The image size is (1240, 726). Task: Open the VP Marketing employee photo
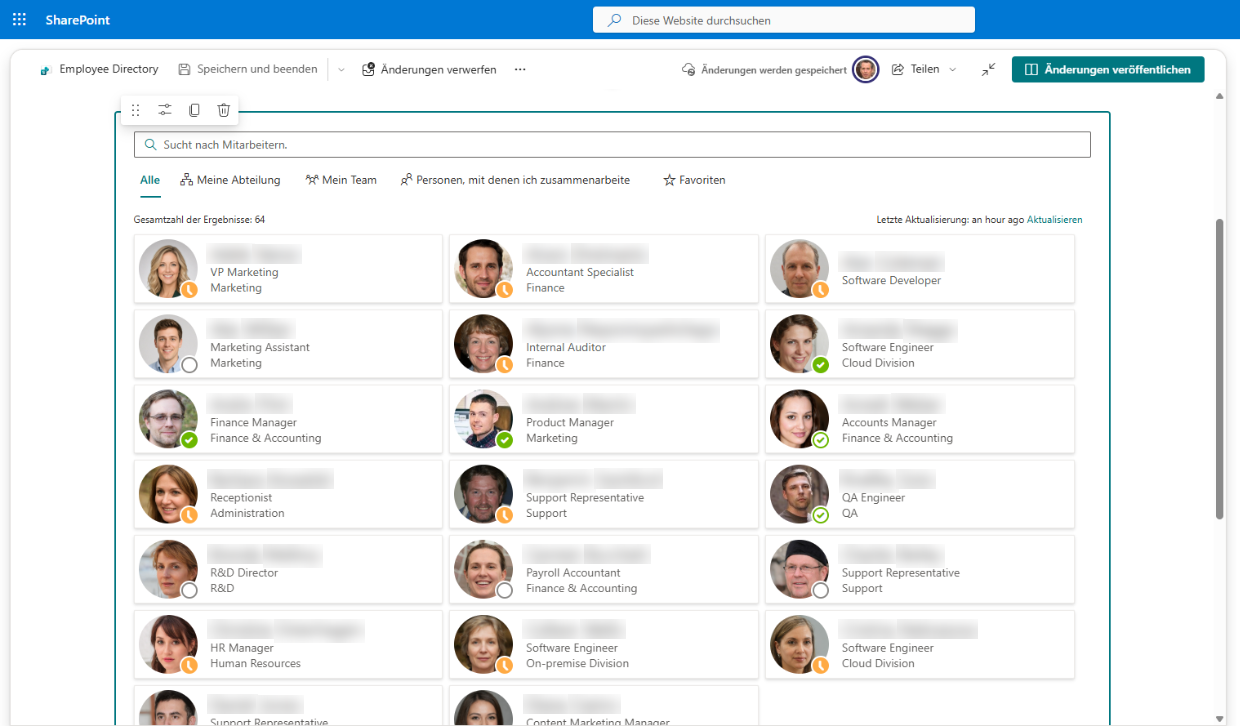[x=168, y=269]
